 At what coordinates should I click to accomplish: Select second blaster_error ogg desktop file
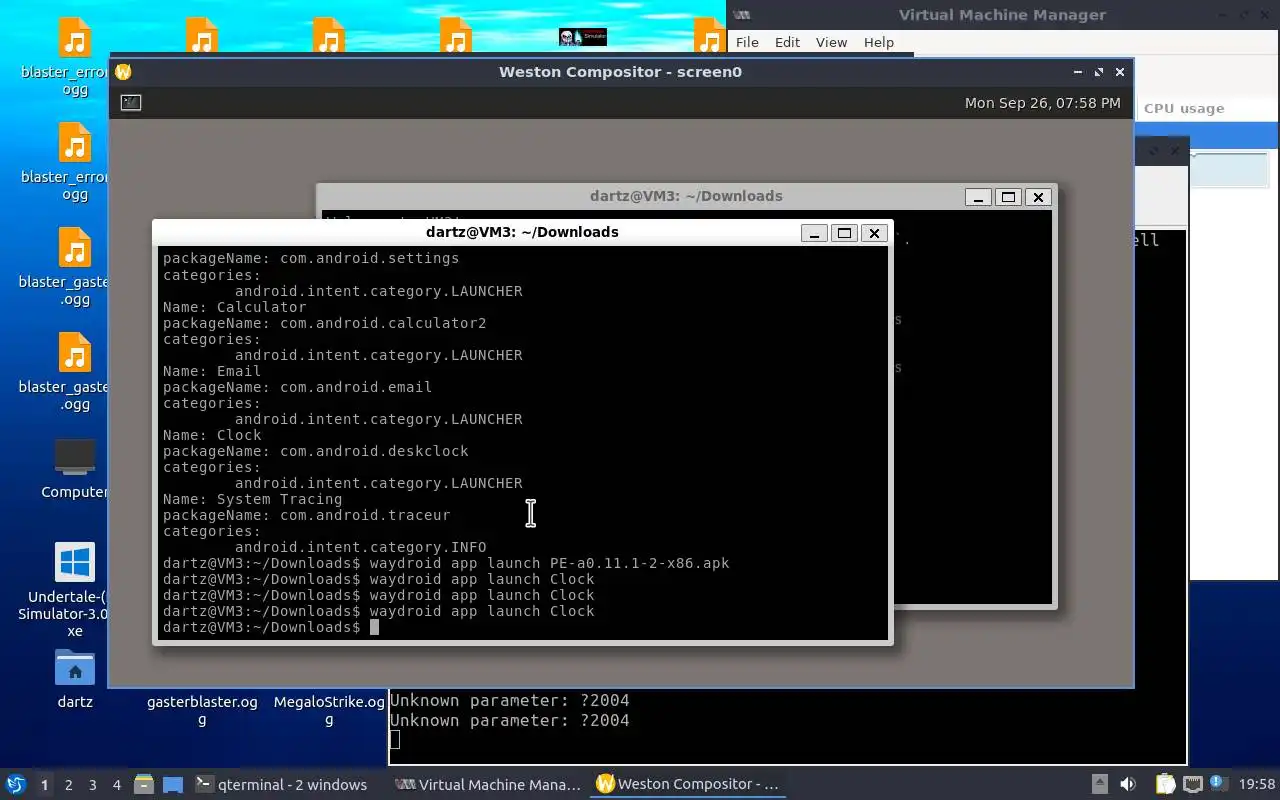coord(75,162)
